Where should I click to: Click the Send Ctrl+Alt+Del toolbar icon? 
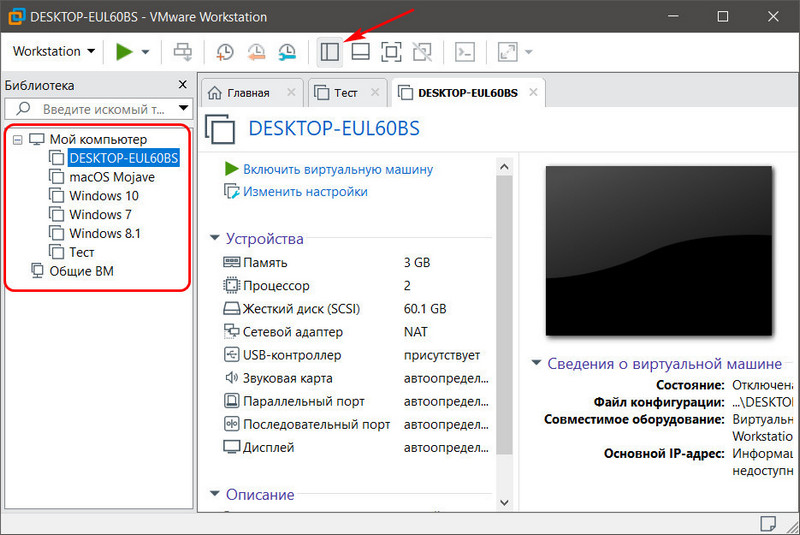click(x=183, y=52)
